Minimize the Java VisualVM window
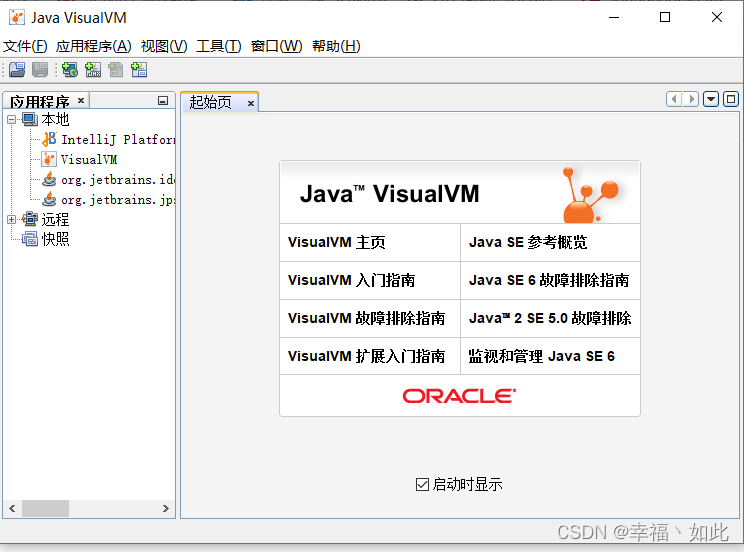 [614, 18]
